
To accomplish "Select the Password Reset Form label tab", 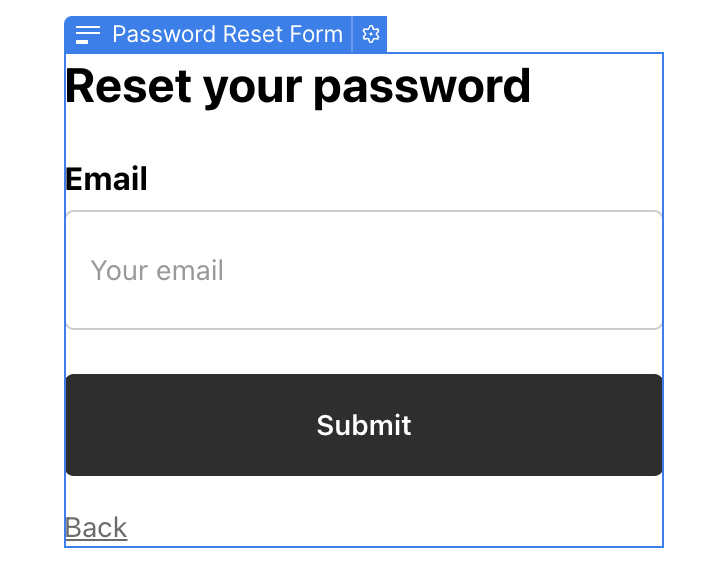I will pyautogui.click(x=227, y=35).
